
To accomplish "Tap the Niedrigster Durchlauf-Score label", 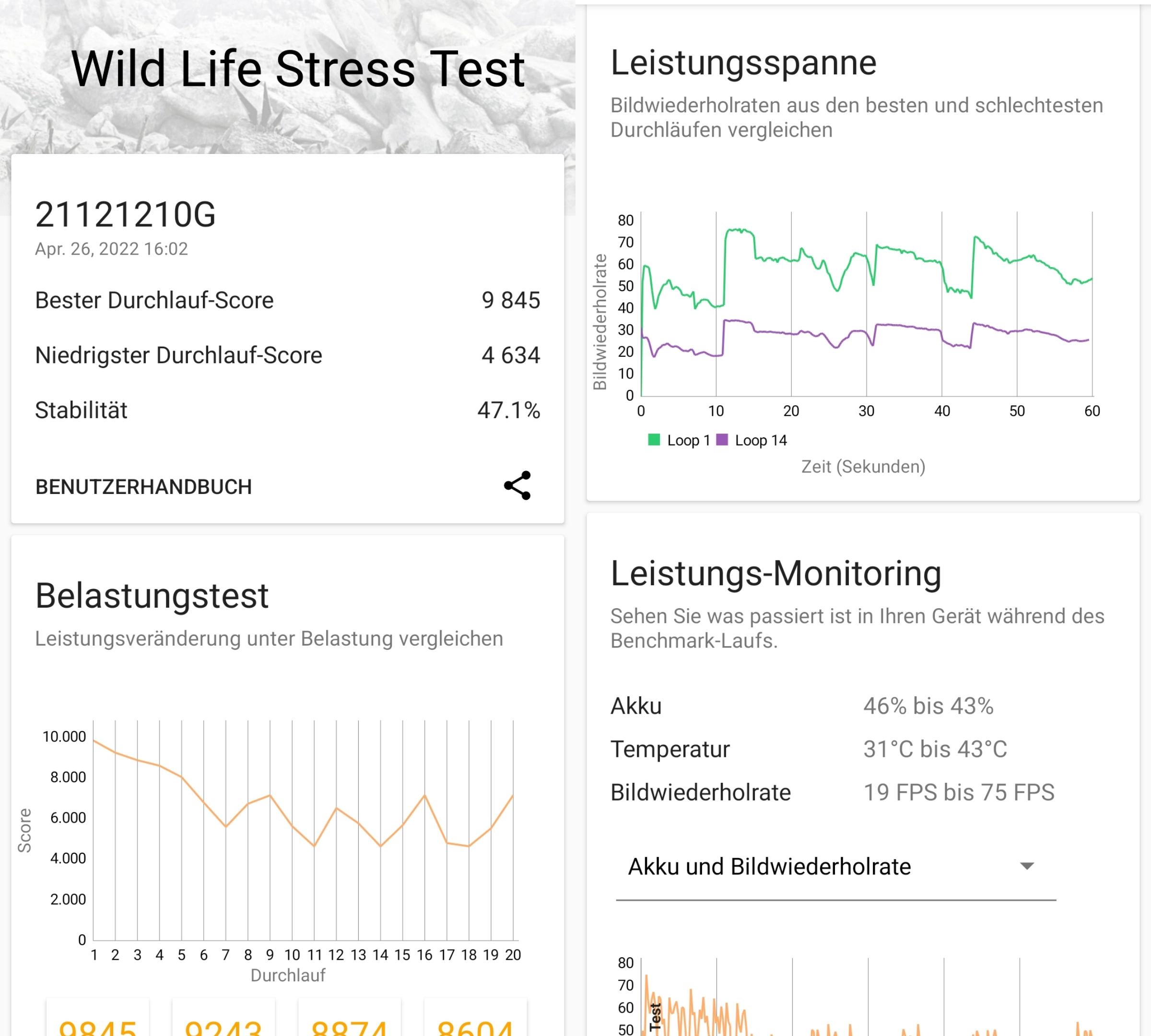I will point(179,355).
